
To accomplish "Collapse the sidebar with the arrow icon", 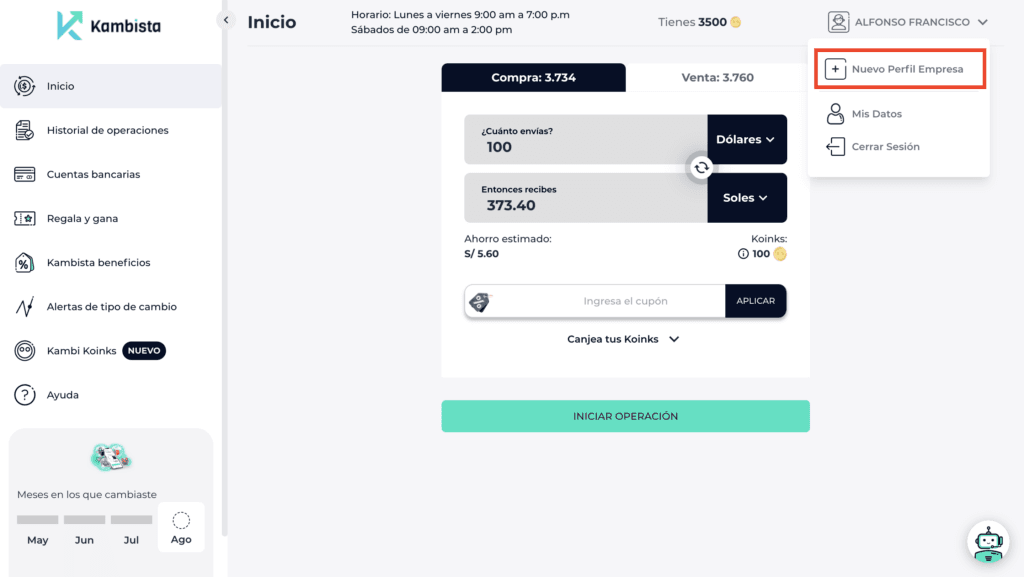I will tap(226, 20).
